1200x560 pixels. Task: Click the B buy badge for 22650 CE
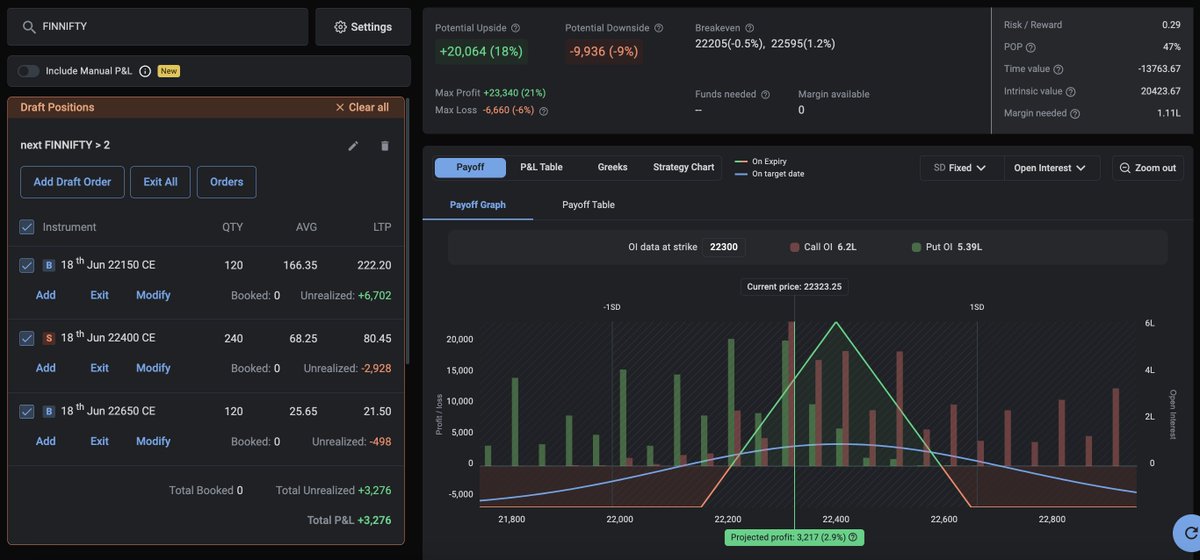pos(49,412)
